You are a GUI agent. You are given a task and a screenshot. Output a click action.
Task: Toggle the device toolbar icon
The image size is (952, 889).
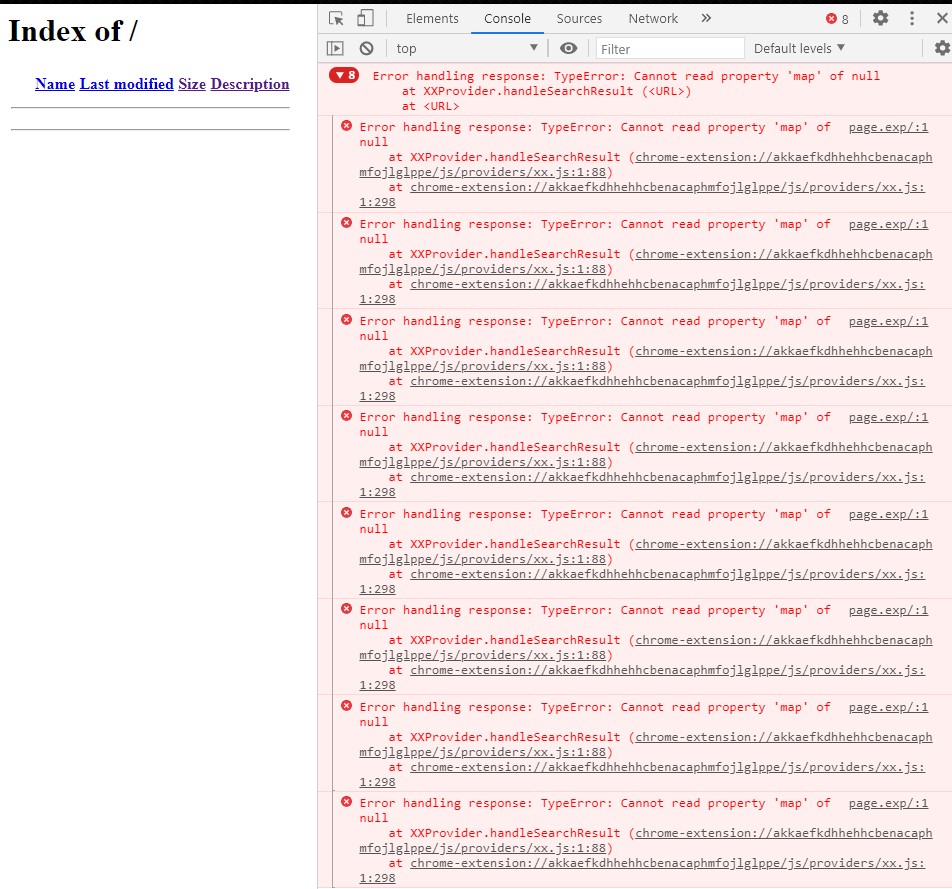365,18
